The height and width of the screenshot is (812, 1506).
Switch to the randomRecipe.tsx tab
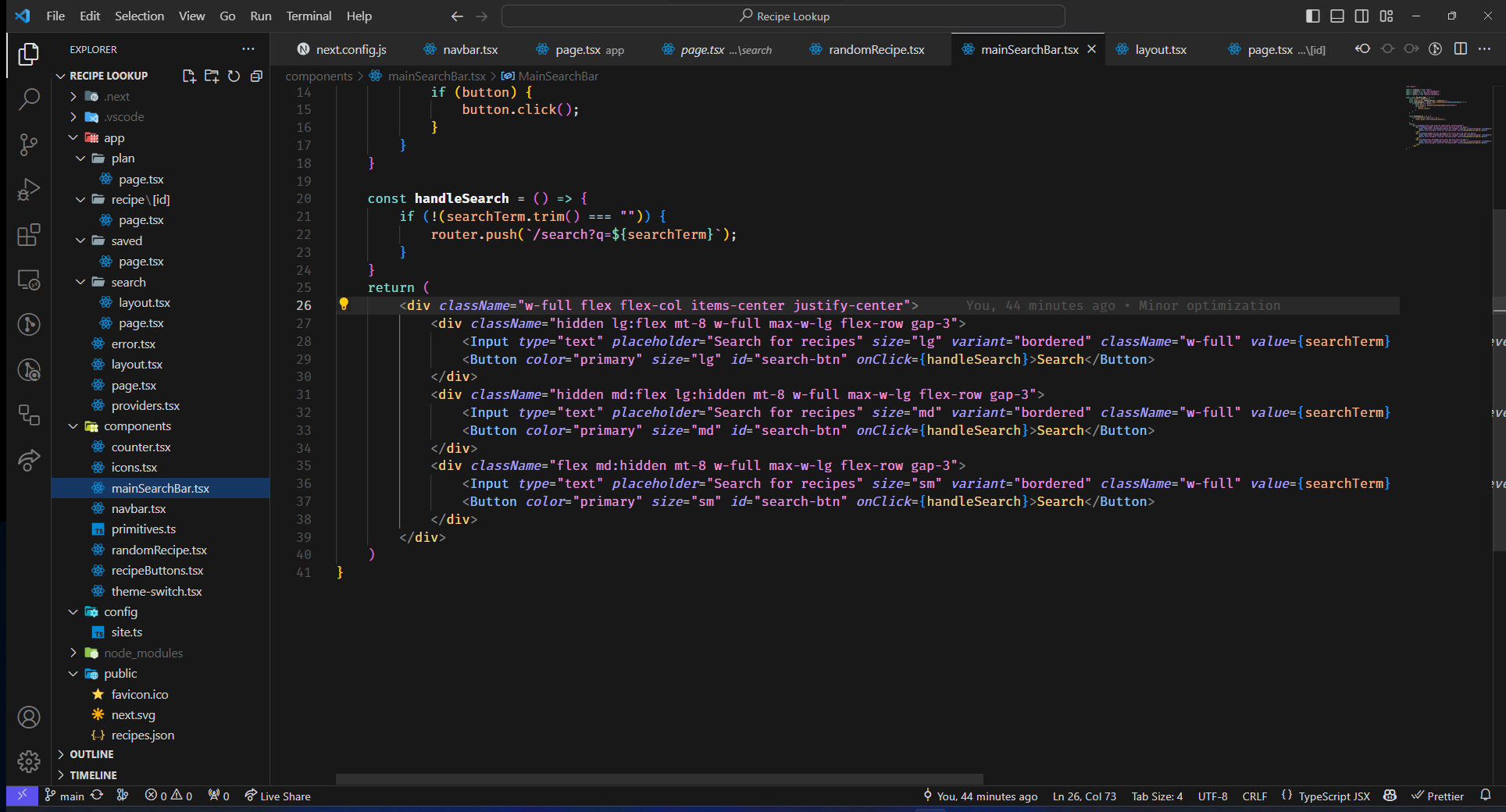point(876,49)
